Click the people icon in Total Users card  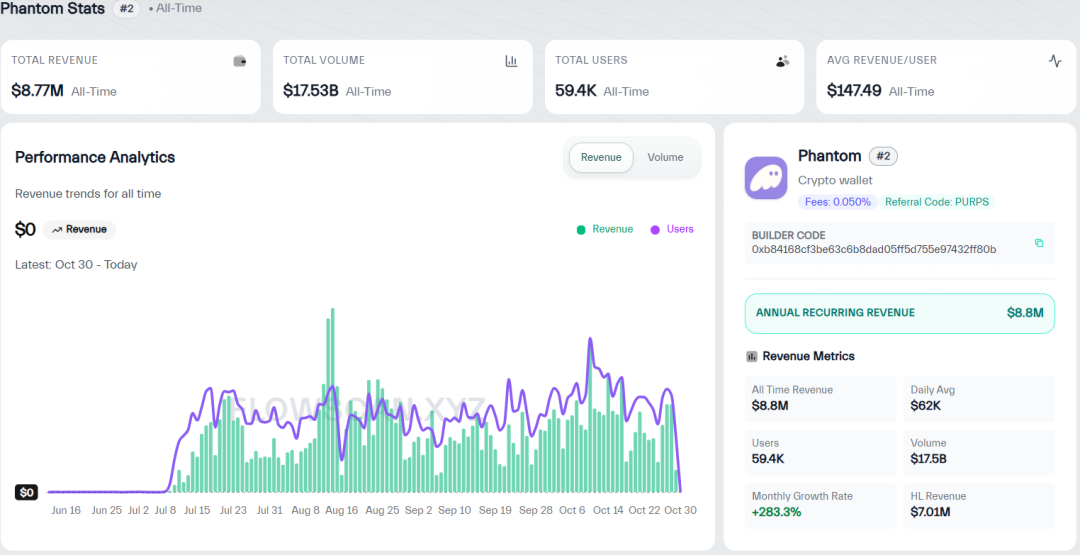(782, 61)
